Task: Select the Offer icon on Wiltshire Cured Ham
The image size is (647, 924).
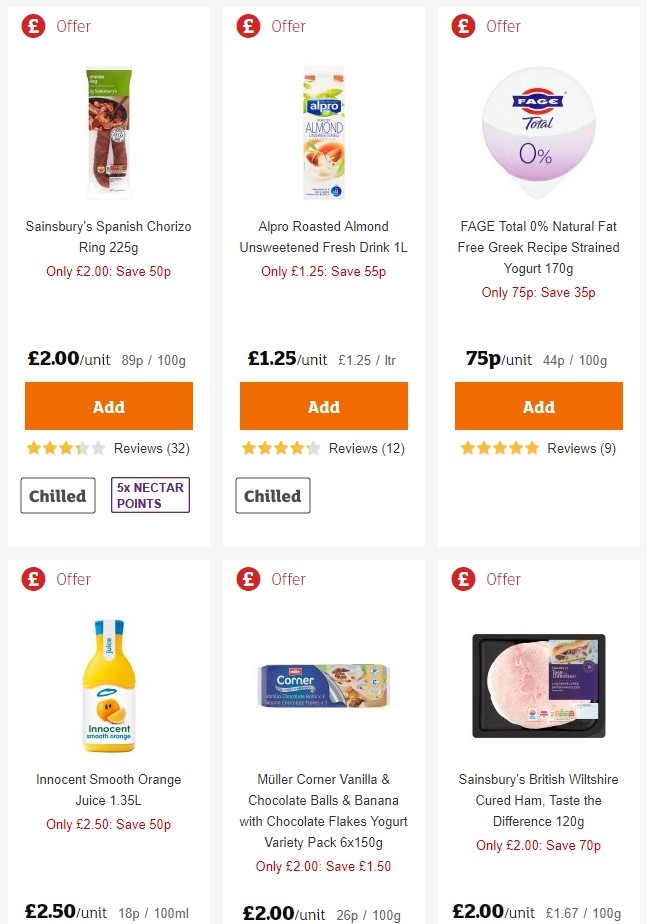Action: tap(463, 579)
